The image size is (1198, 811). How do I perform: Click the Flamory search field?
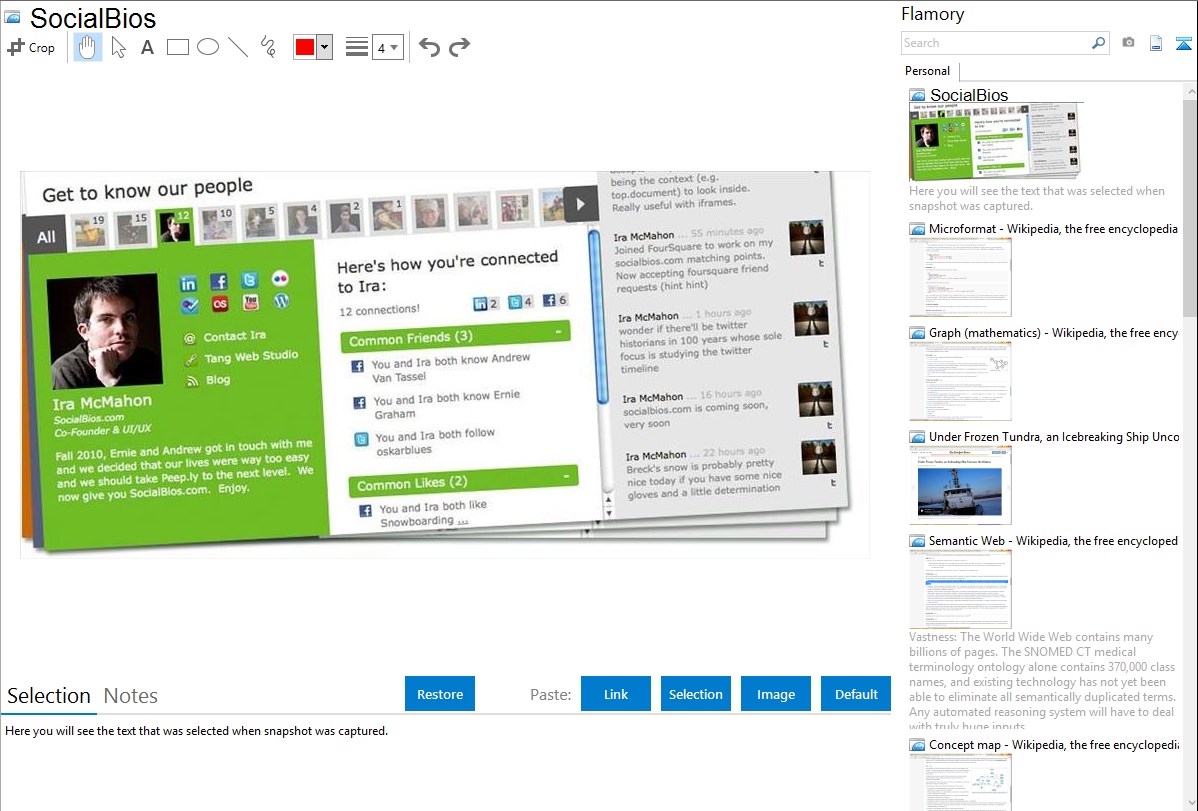click(995, 43)
